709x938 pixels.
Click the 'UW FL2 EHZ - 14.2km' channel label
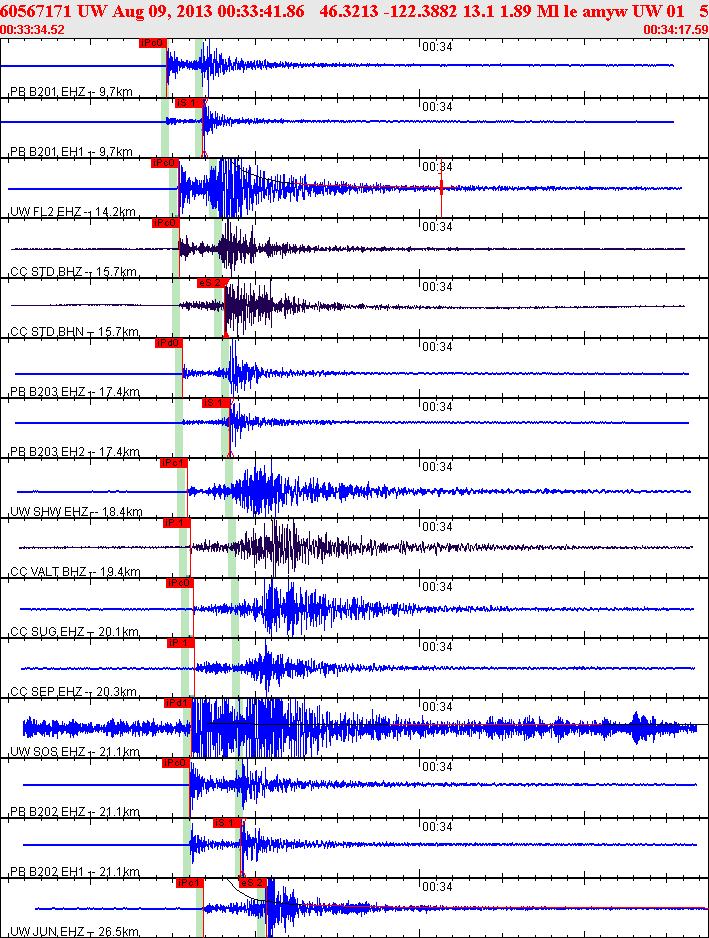(73, 212)
